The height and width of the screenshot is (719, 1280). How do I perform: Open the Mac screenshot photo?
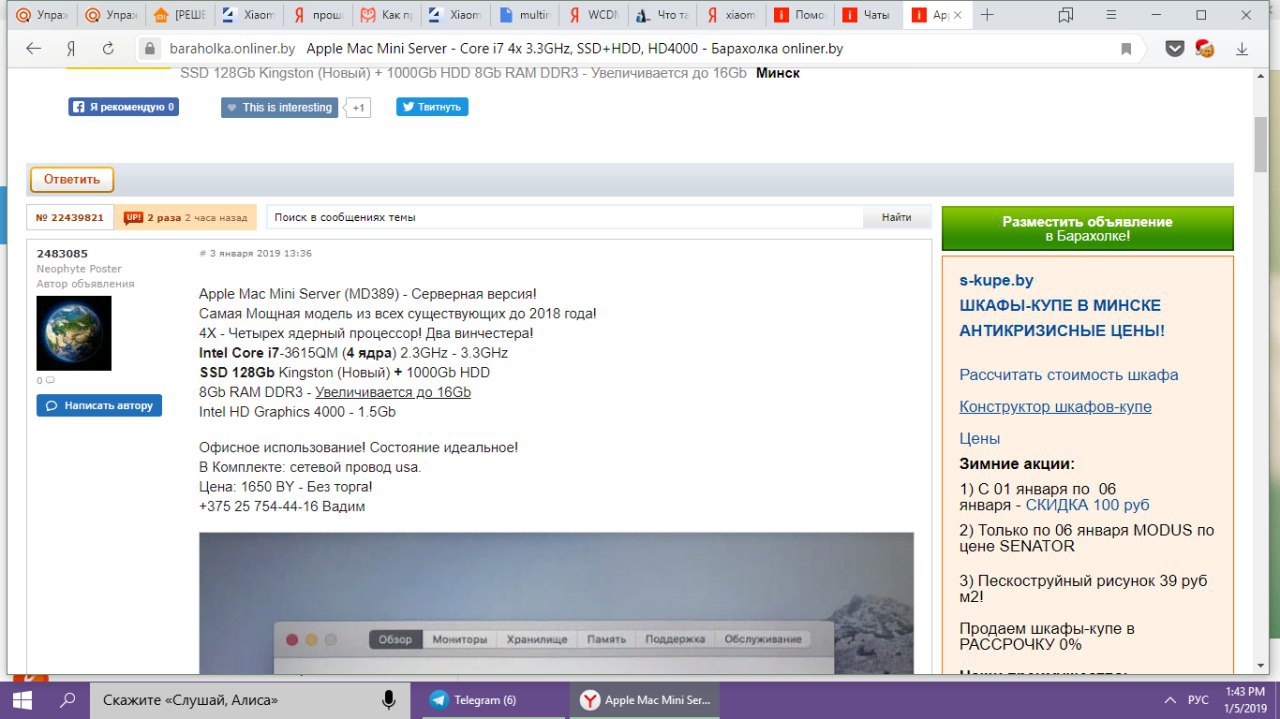point(556,603)
